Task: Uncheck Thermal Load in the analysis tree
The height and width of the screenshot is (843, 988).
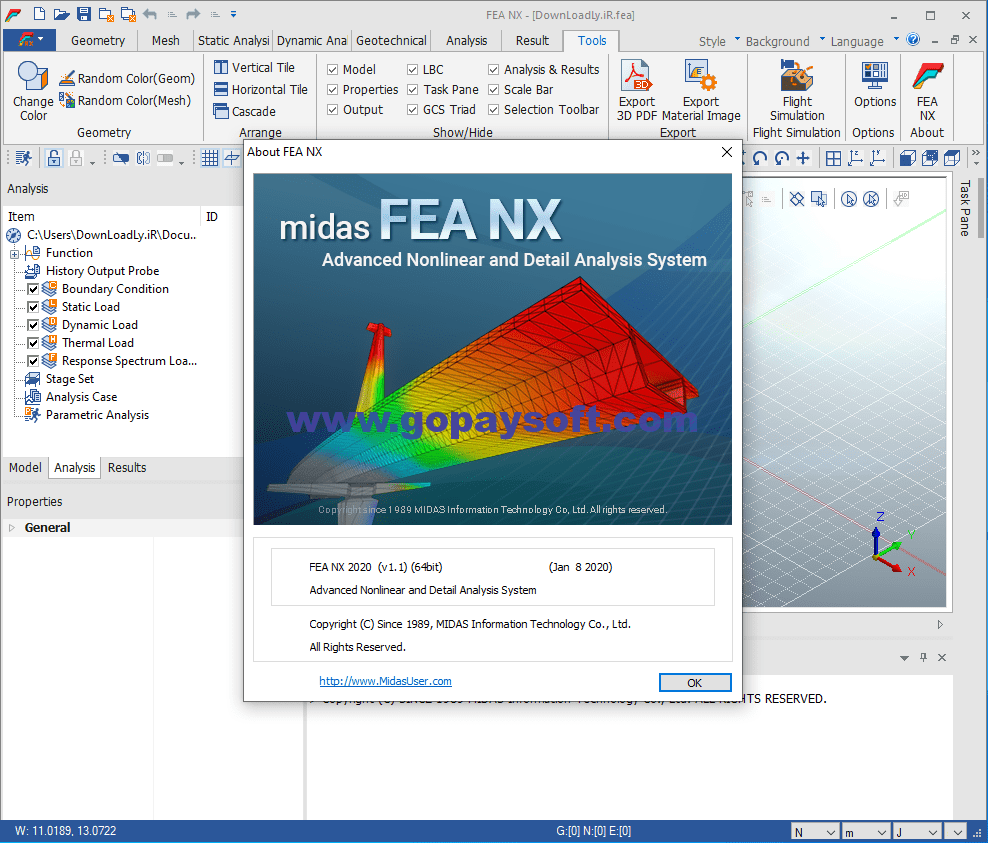Action: [33, 343]
